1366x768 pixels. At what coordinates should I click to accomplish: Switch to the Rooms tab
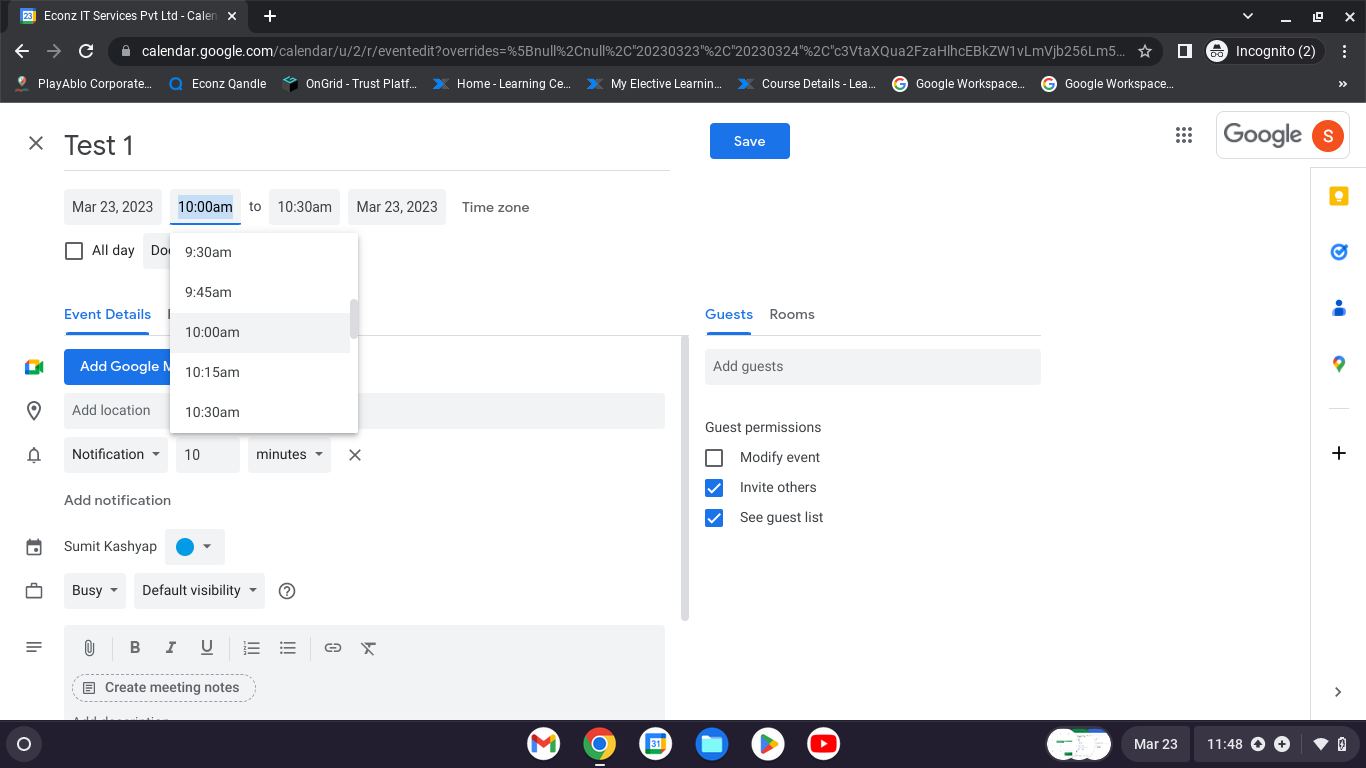tap(792, 314)
